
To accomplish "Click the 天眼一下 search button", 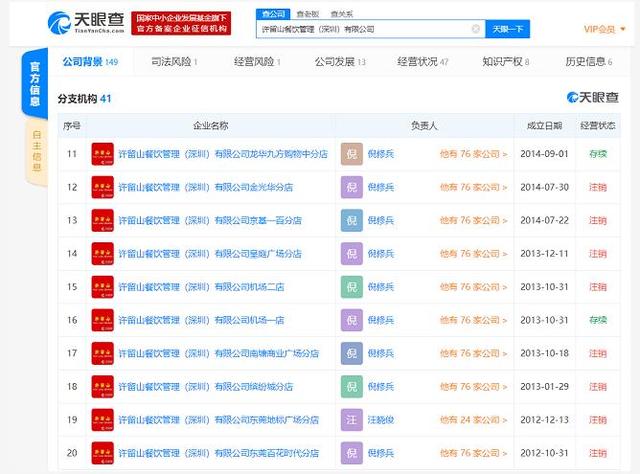I will point(507,29).
